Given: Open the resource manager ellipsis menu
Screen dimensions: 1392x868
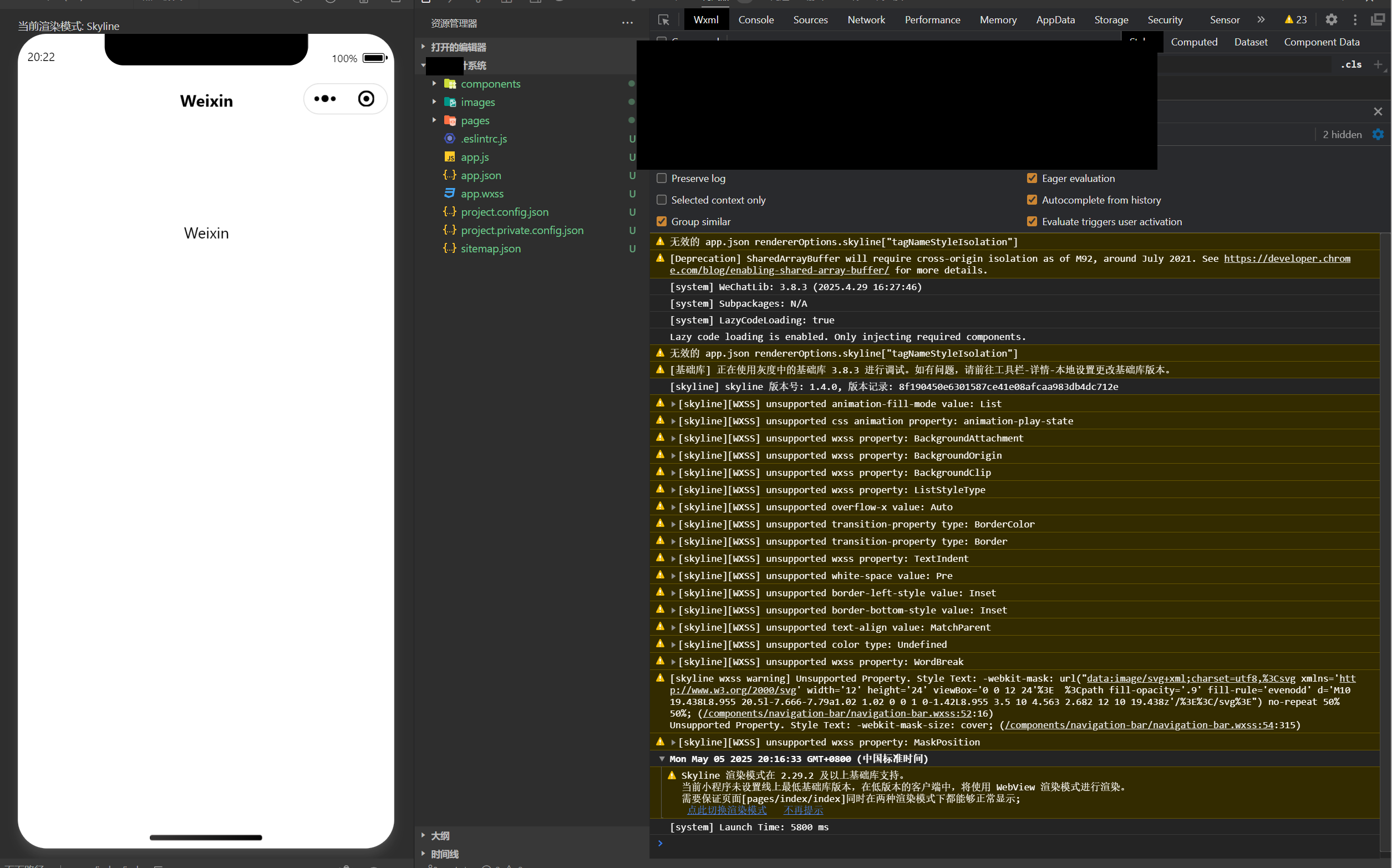Looking at the screenshot, I should click(627, 23).
